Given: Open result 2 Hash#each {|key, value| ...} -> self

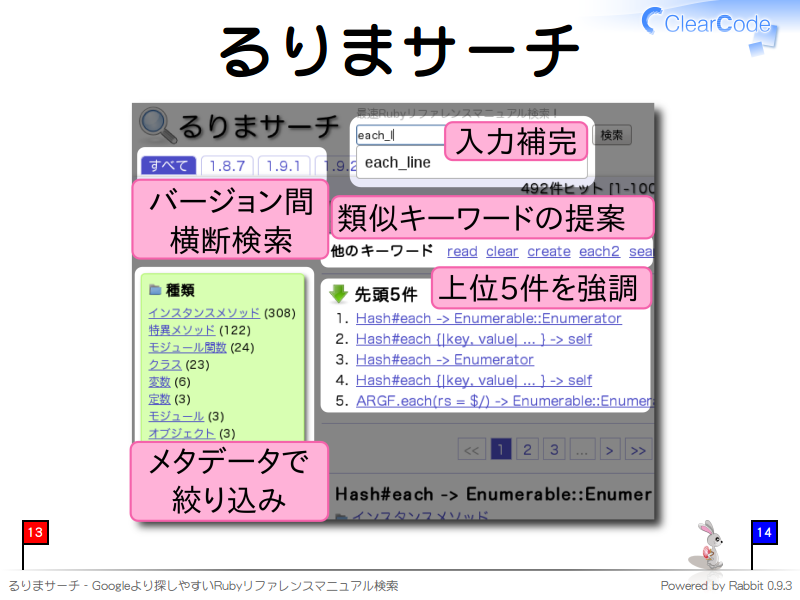Looking at the screenshot, I should [473, 339].
